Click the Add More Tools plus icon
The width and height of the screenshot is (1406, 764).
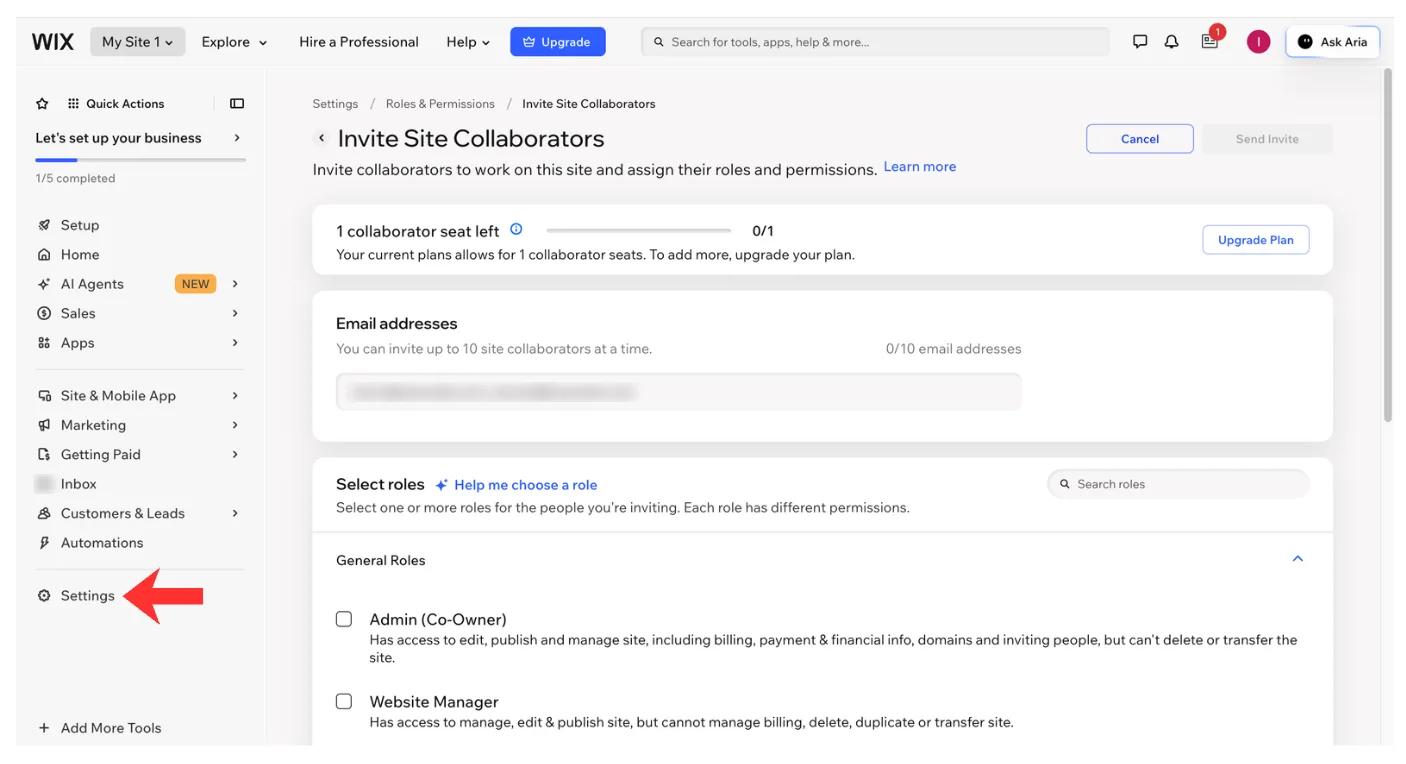pyautogui.click(x=44, y=728)
